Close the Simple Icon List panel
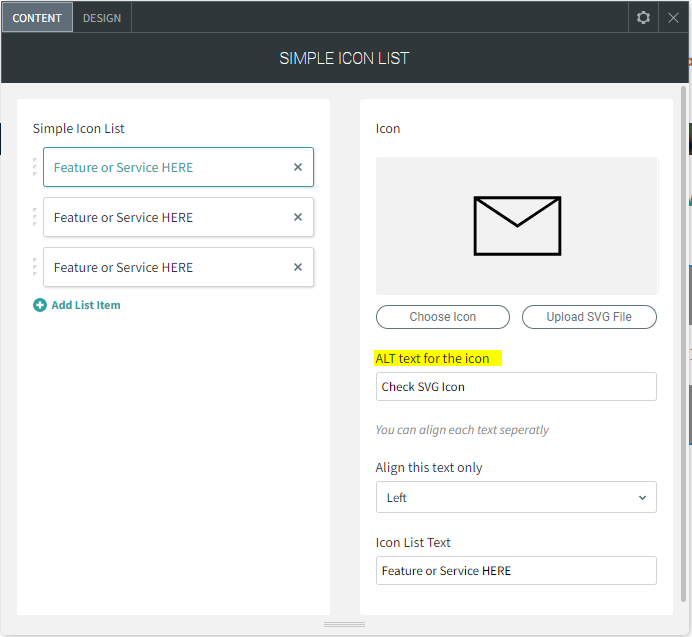The height and width of the screenshot is (637, 692). pos(674,17)
